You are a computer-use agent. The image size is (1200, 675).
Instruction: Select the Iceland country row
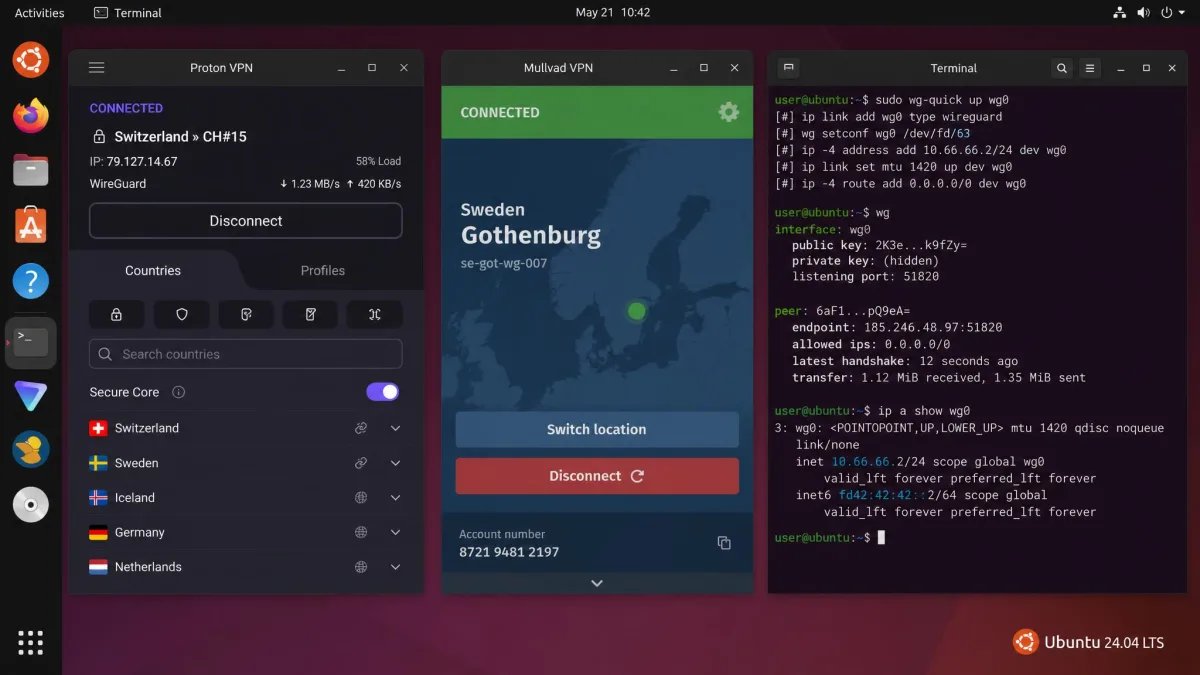(x=246, y=497)
